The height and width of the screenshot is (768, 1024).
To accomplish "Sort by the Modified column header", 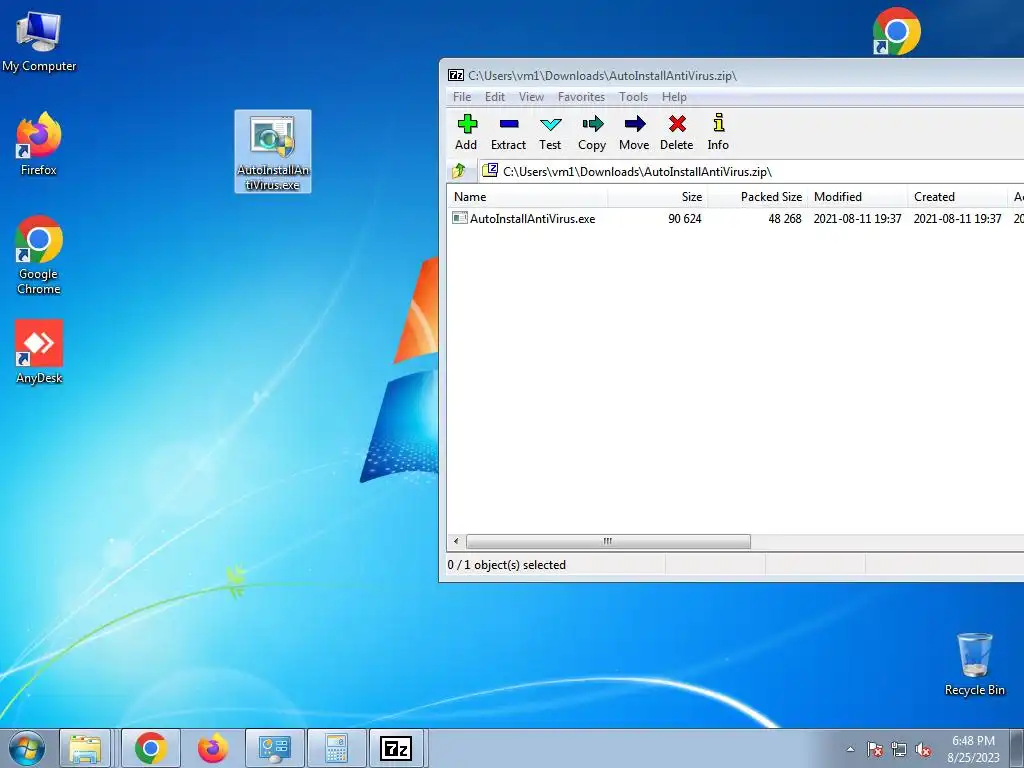I will point(857,197).
